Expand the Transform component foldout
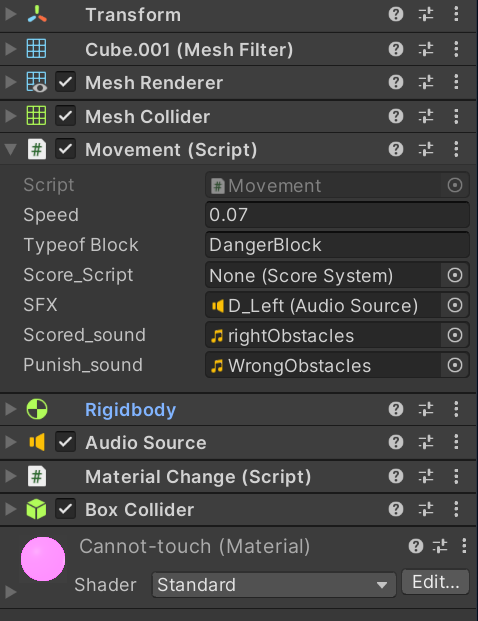Image resolution: width=478 pixels, height=621 pixels. click(10, 14)
